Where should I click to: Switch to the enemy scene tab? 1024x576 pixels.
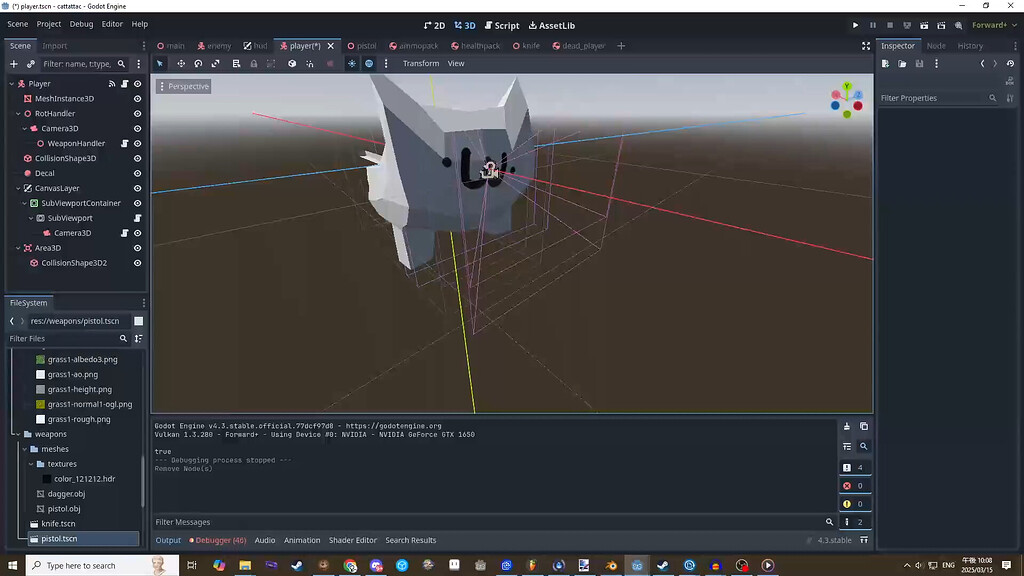coord(214,46)
